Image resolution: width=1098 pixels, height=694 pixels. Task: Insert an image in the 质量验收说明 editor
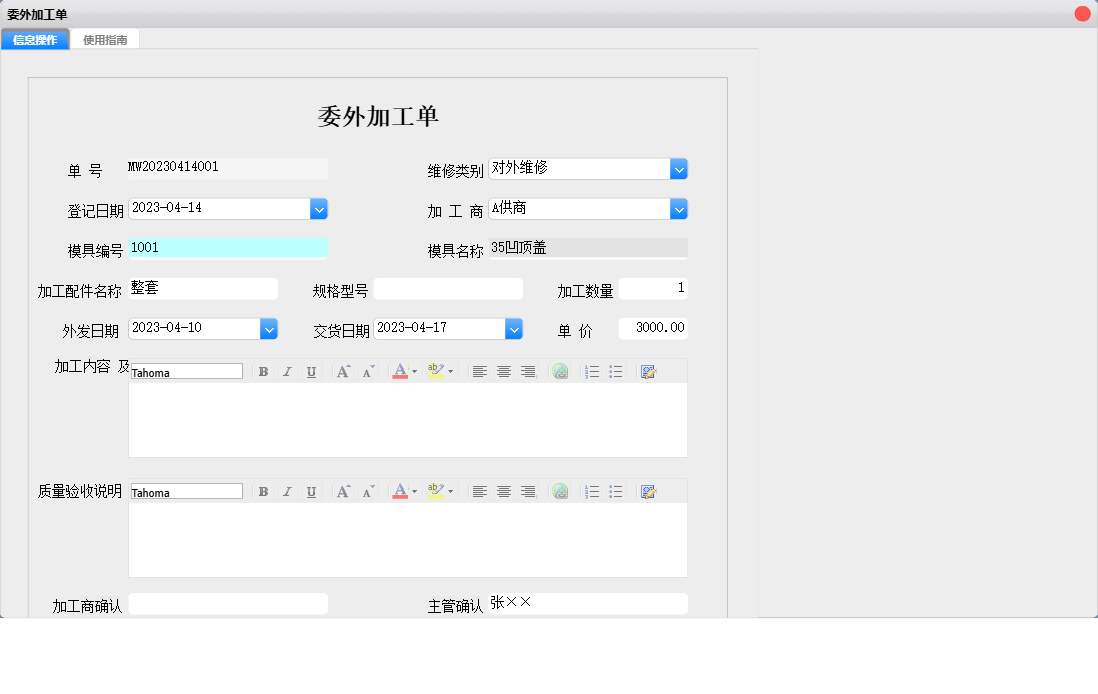coord(647,491)
